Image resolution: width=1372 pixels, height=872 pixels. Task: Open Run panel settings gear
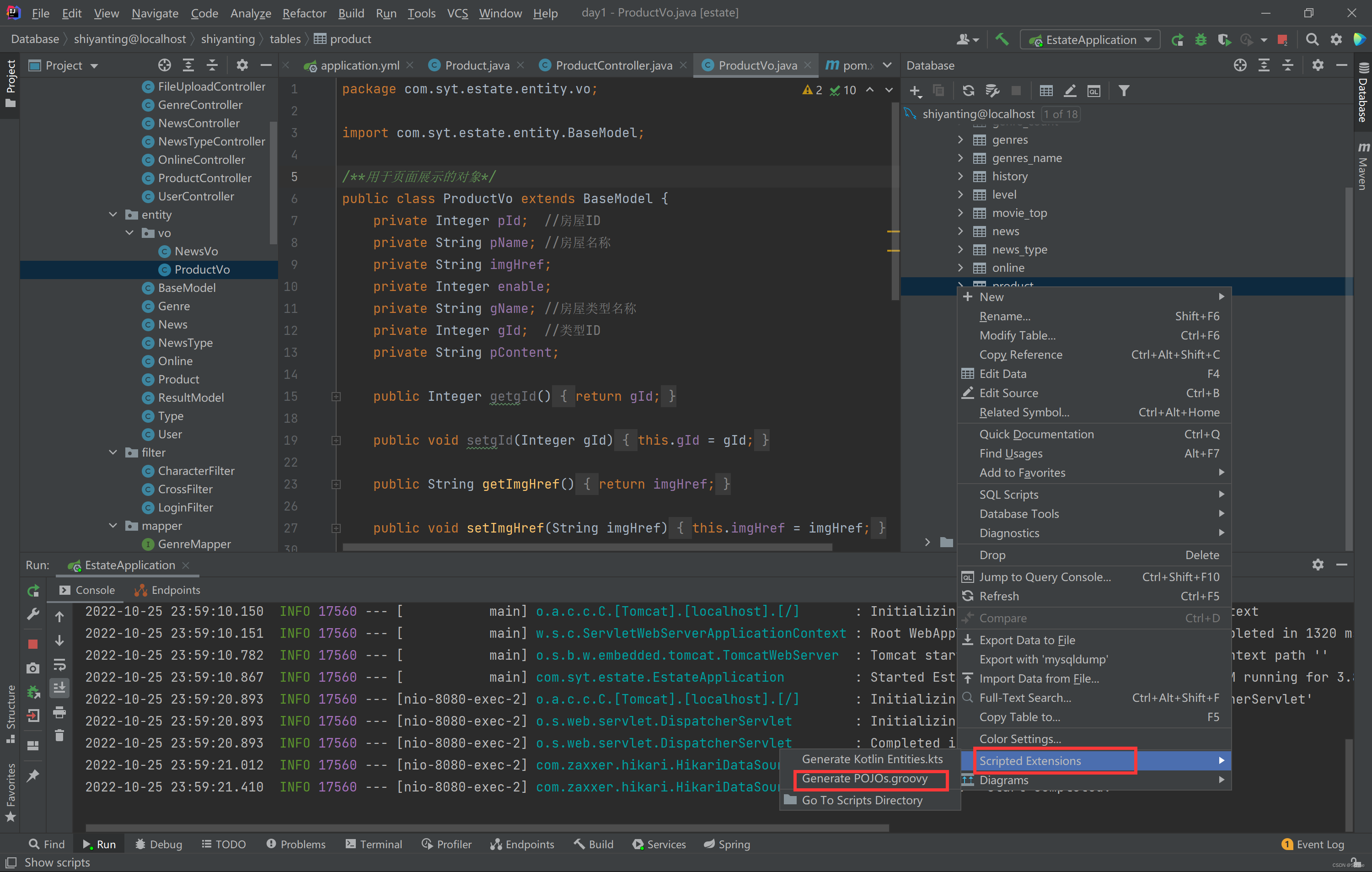click(1318, 565)
